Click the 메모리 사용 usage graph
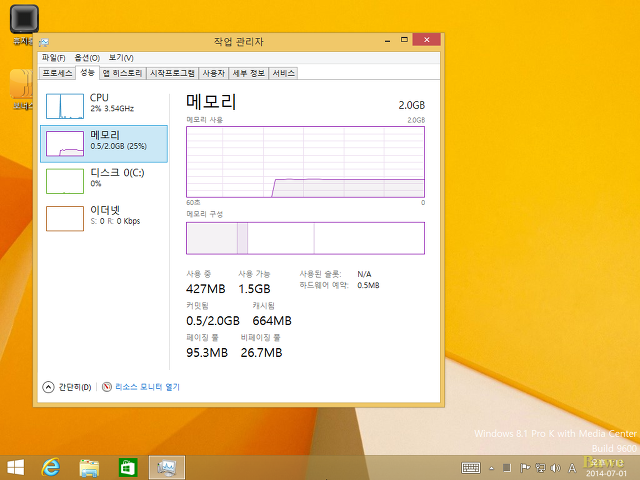 click(x=305, y=162)
